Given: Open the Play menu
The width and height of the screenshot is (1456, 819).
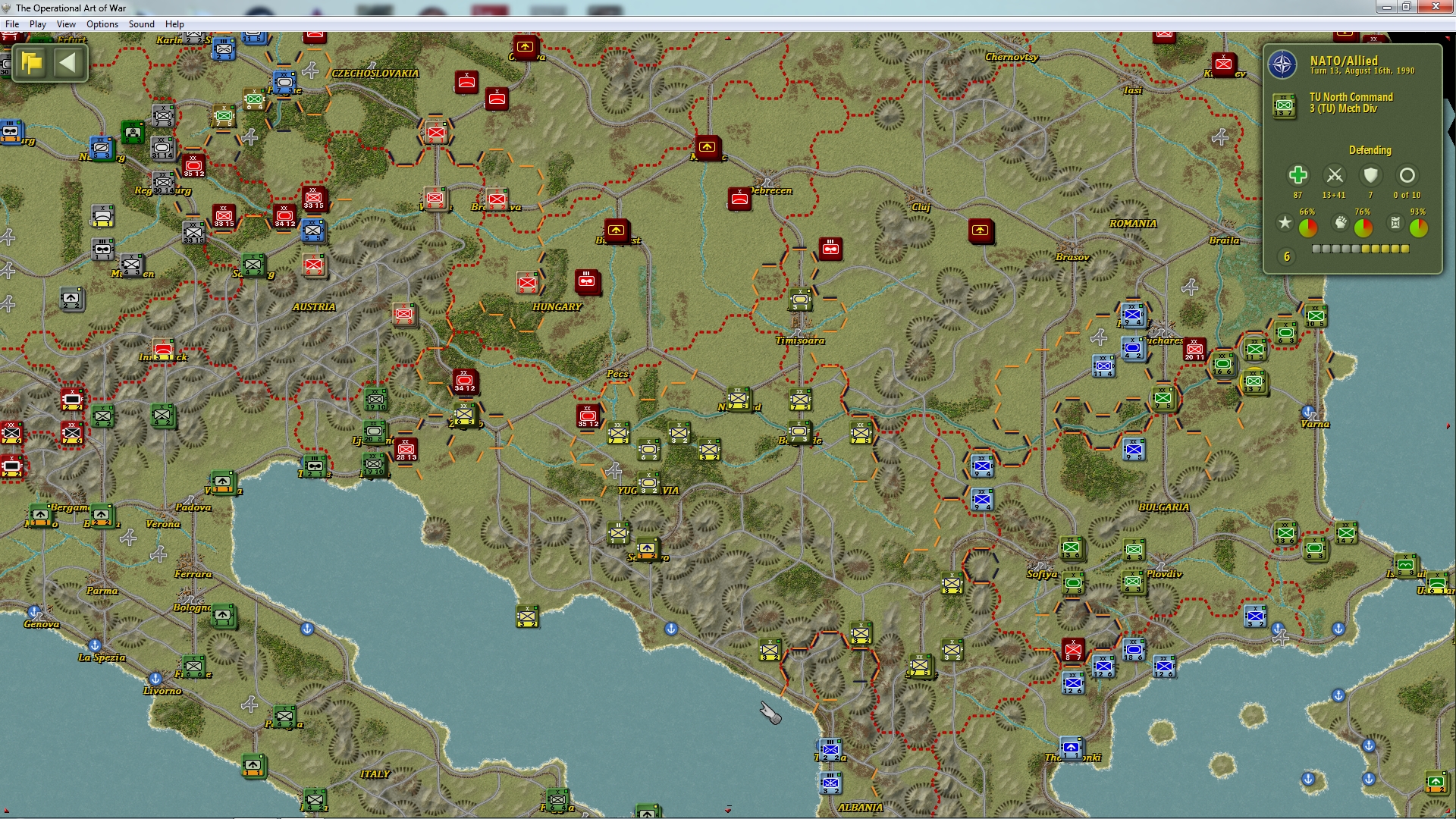Looking at the screenshot, I should [38, 24].
